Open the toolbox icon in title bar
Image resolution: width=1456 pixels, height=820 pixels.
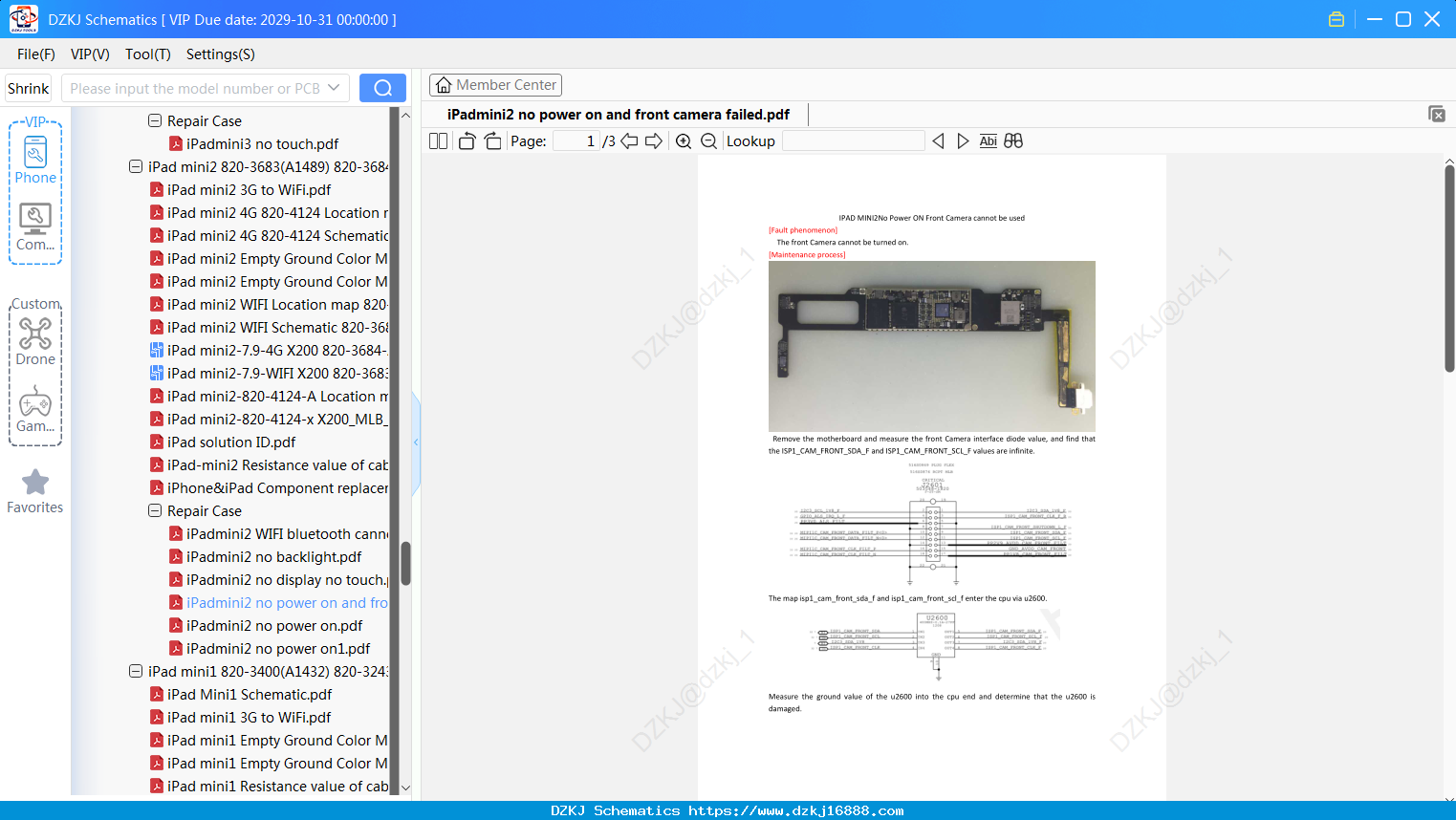(1336, 19)
